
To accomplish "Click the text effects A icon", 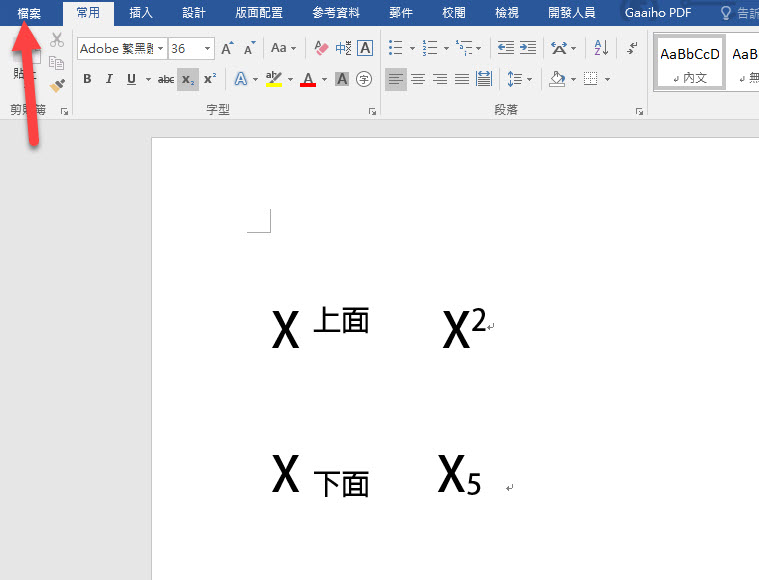I will tap(241, 79).
